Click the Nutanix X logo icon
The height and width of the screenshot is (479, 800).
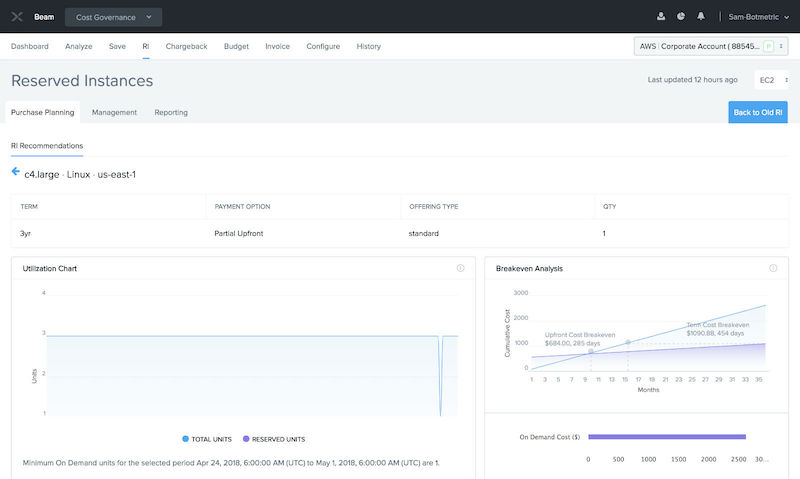click(x=17, y=17)
